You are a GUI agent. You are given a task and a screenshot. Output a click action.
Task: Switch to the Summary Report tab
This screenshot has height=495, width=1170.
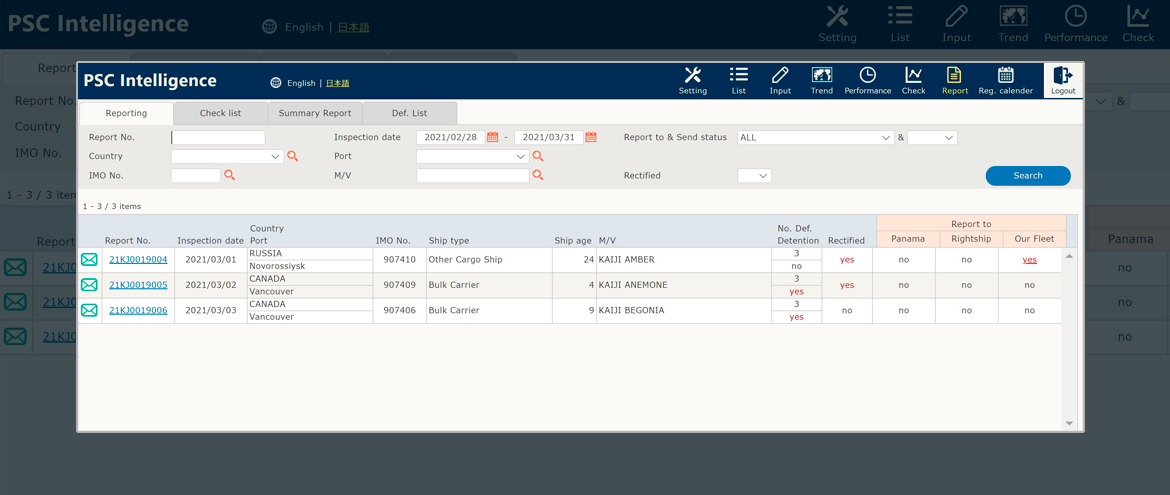click(315, 113)
